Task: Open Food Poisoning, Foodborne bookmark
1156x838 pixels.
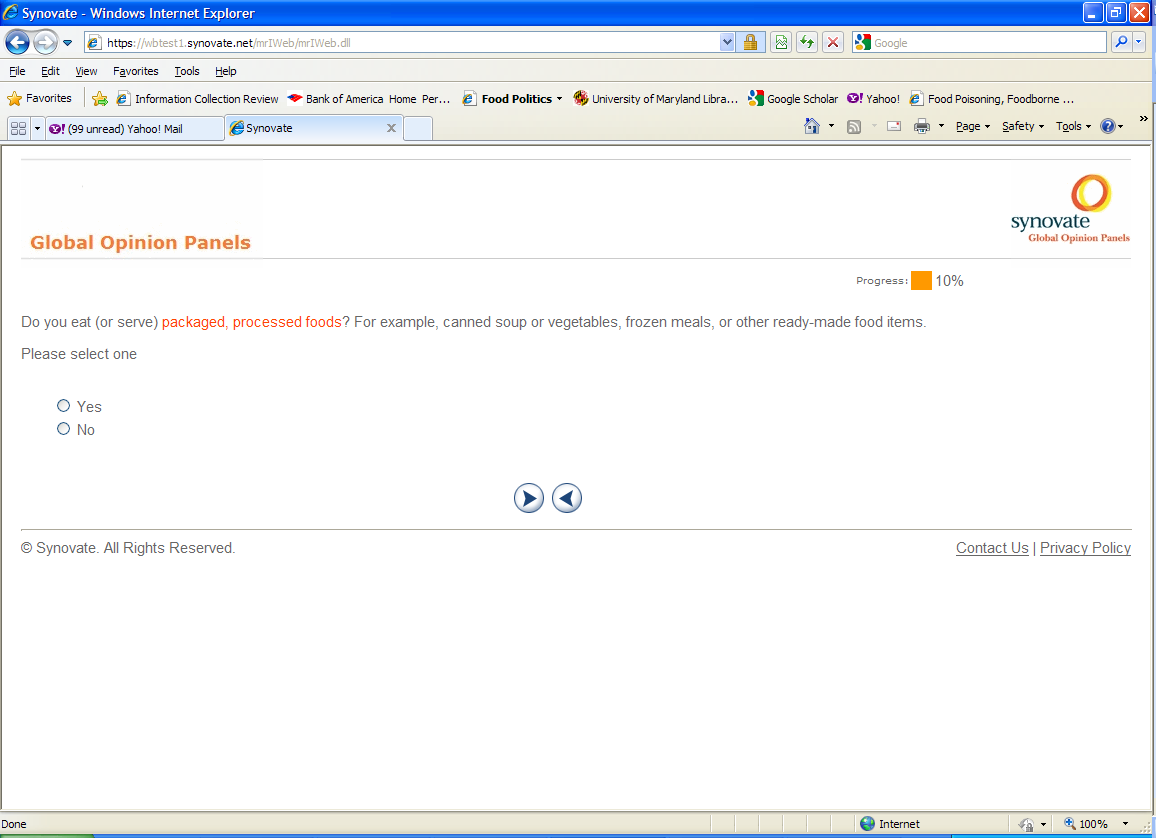Action: coord(992,99)
